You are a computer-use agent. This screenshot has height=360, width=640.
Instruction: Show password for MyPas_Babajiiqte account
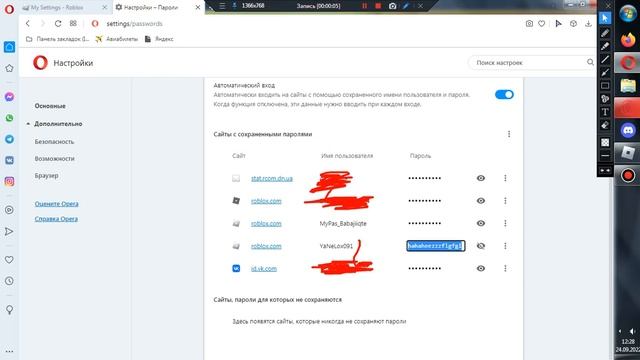[x=481, y=223]
